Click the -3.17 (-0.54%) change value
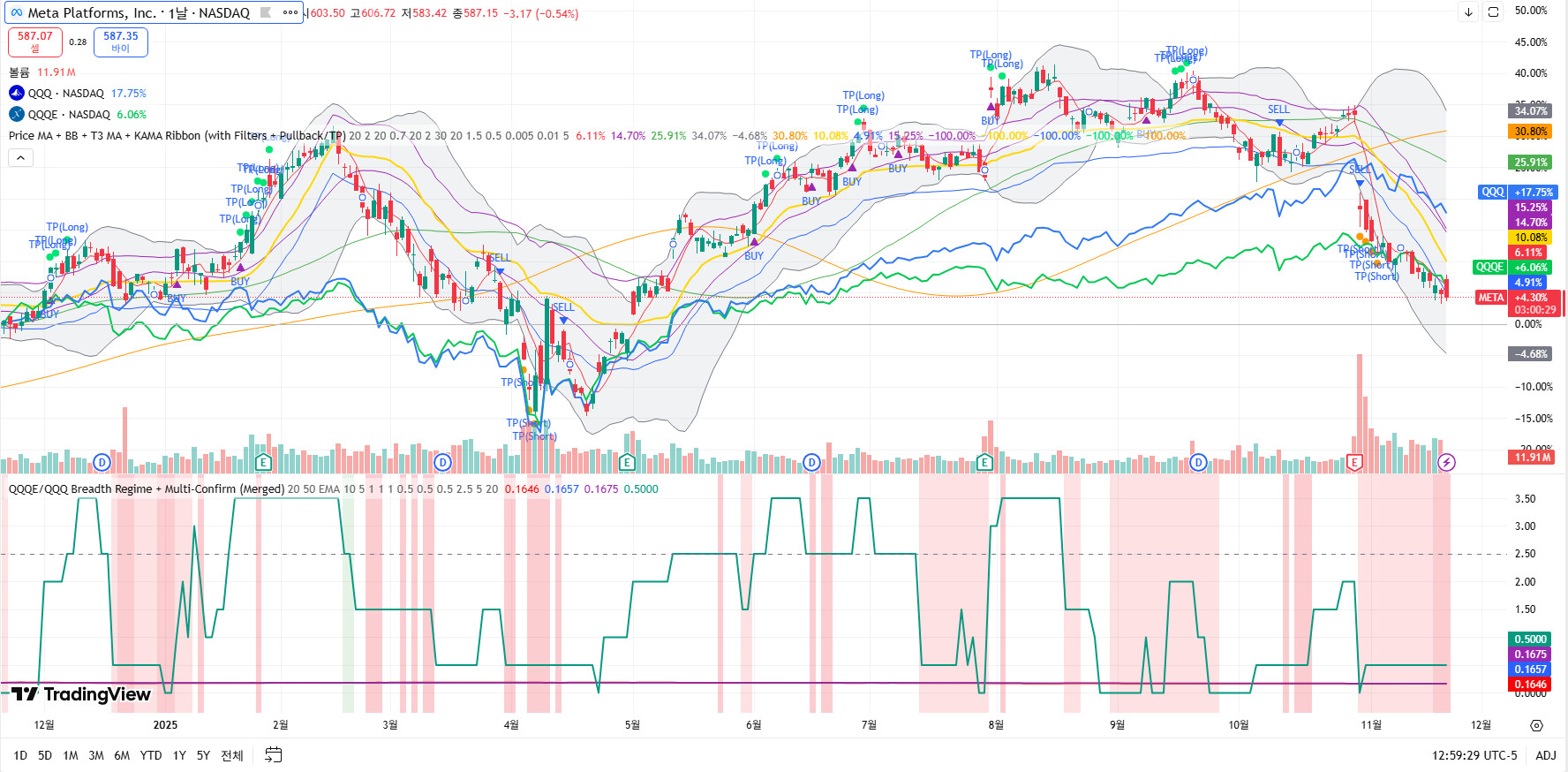 point(541,13)
